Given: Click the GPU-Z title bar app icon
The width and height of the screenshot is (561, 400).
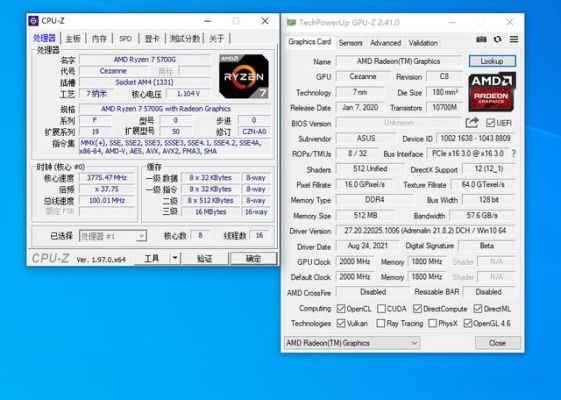Looking at the screenshot, I should pos(291,23).
